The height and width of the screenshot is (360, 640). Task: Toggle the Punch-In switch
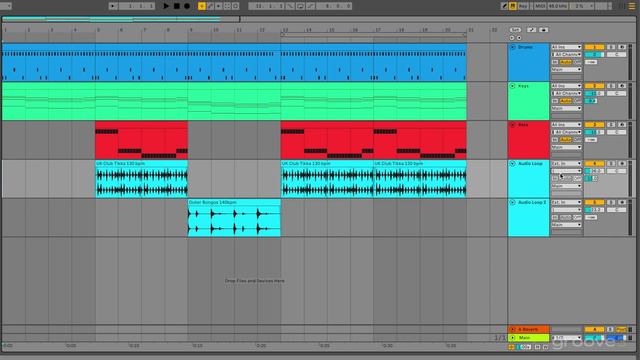click(291, 6)
